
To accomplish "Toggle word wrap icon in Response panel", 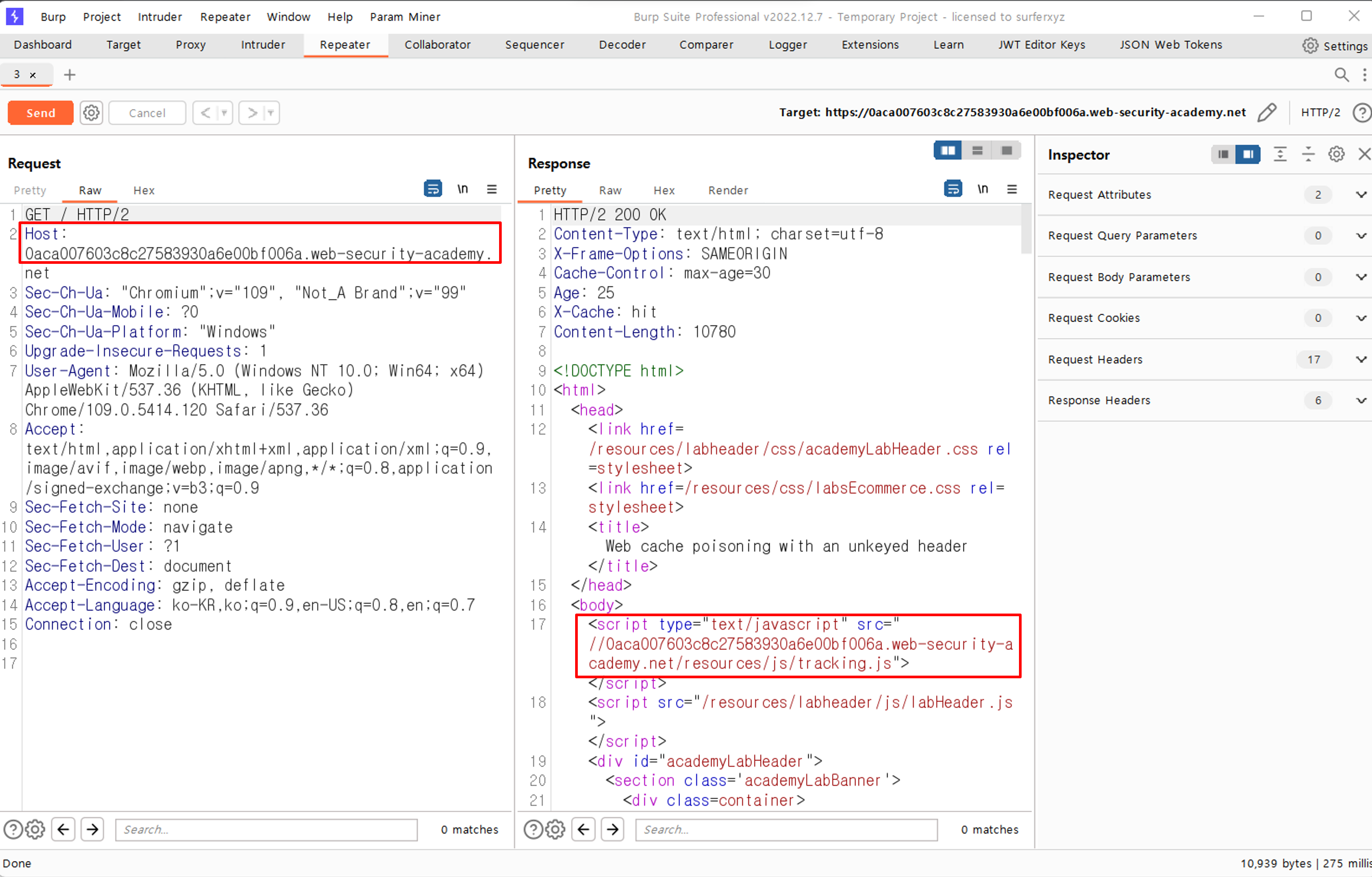I will (x=953, y=188).
